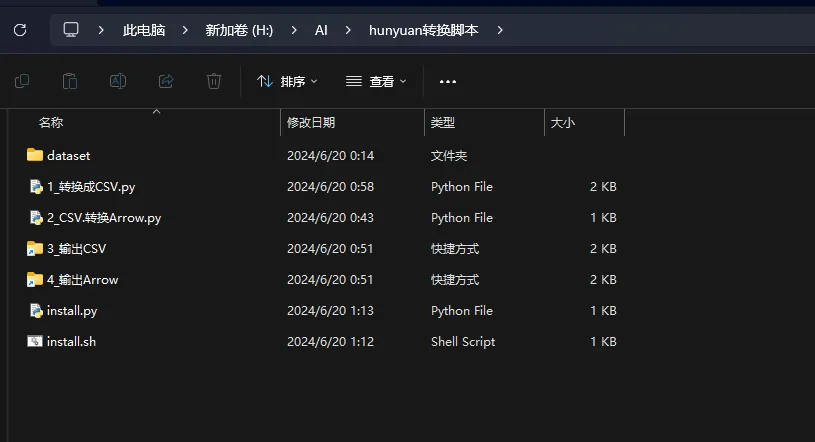
Task: Click the Share toolbar icon
Action: pos(166,81)
